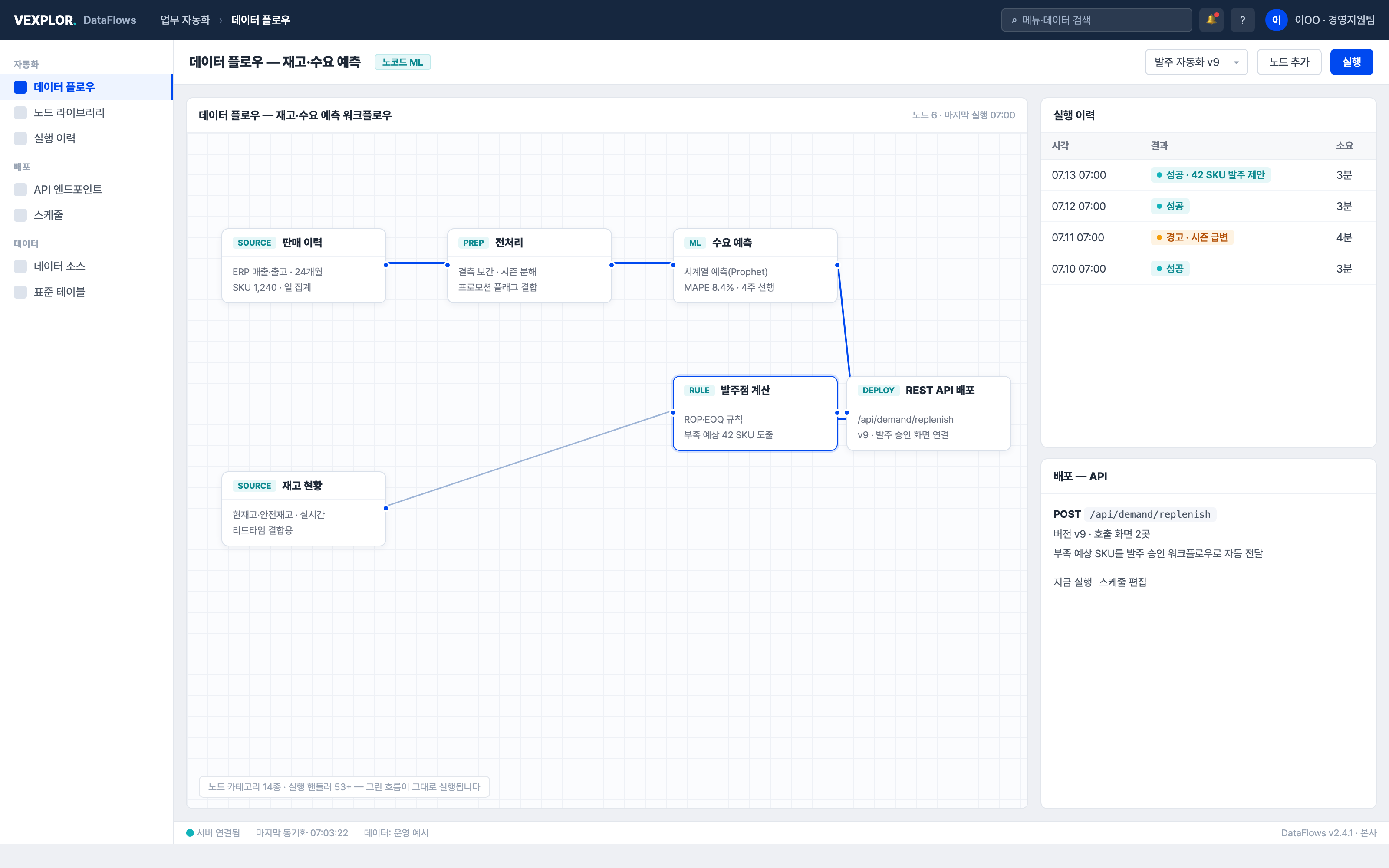Click the 스케줄 sidebar icon
The image size is (1389, 868).
point(21,215)
